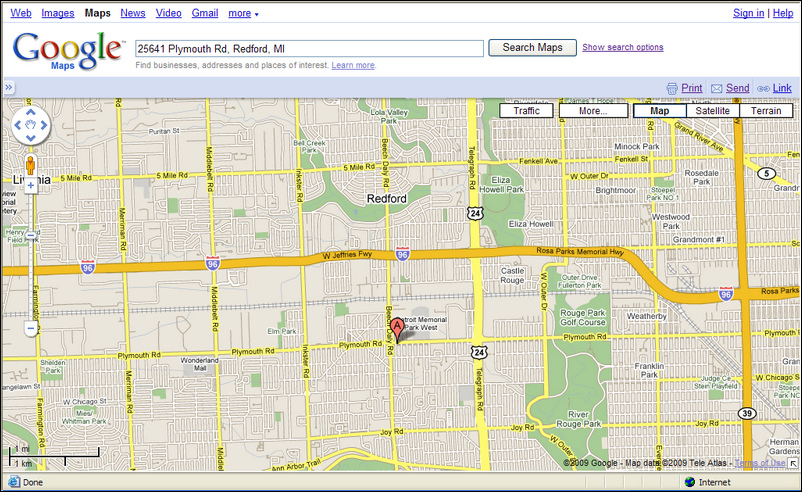Pan the map down with arrow
802x492 pixels.
(x=31, y=141)
